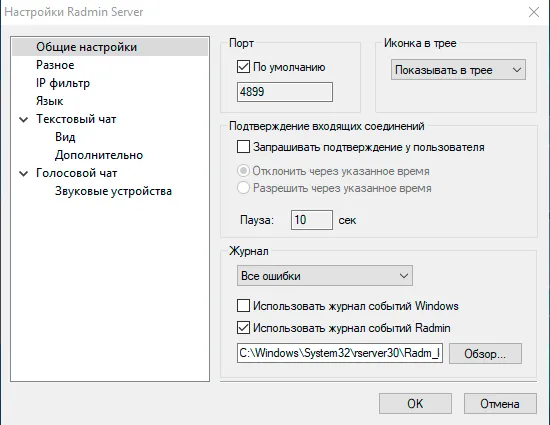Confirm settings with the OK button
Screen dimensions: 550x425
tap(415, 404)
